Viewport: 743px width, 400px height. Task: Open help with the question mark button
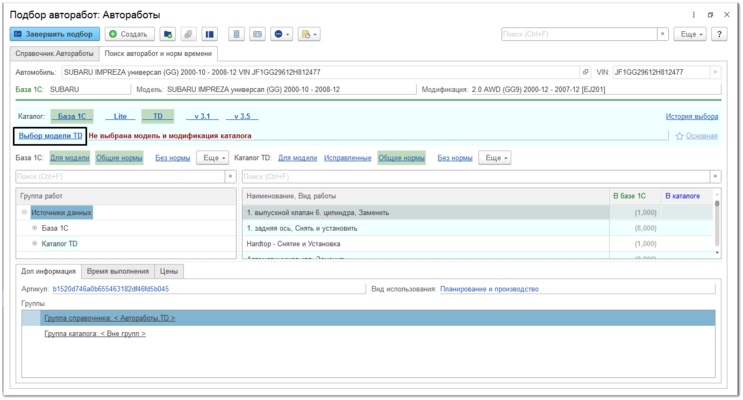tap(719, 34)
